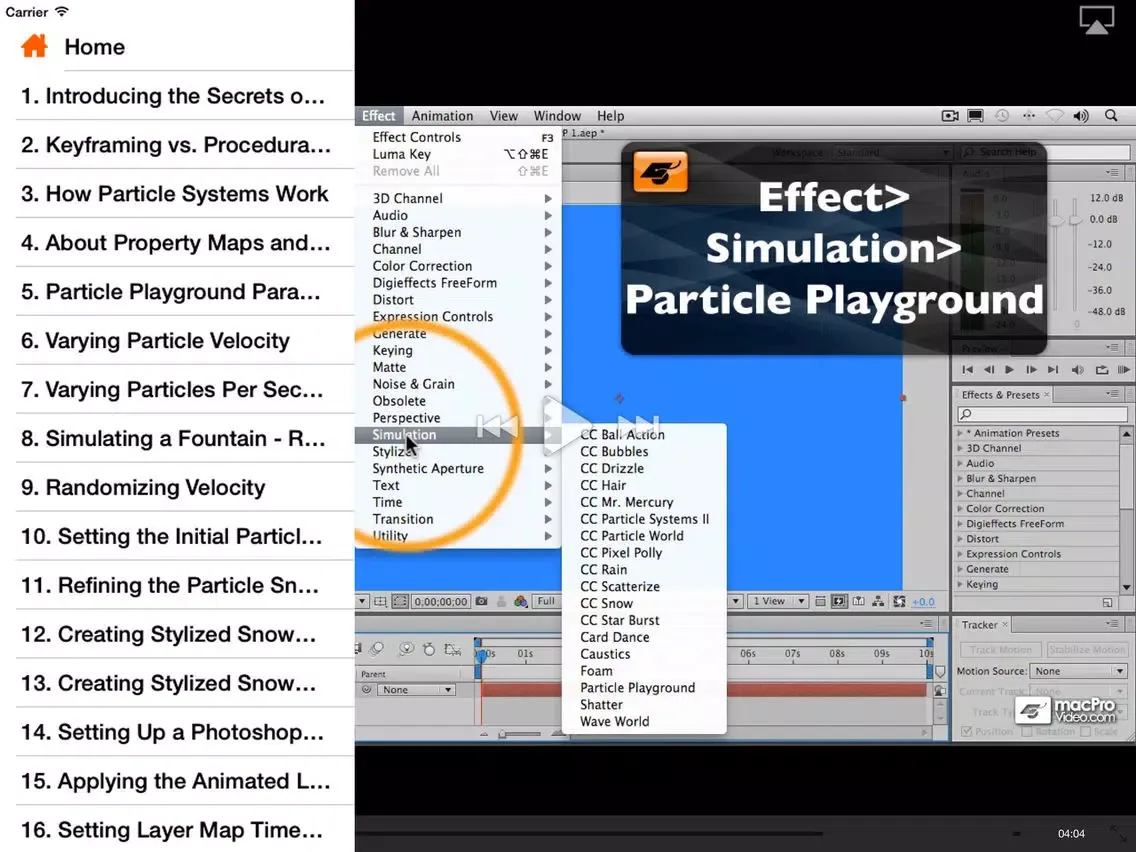This screenshot has width=1136, height=852.
Task: Click the reset exposure icon beside +0.0
Action: 899,601
